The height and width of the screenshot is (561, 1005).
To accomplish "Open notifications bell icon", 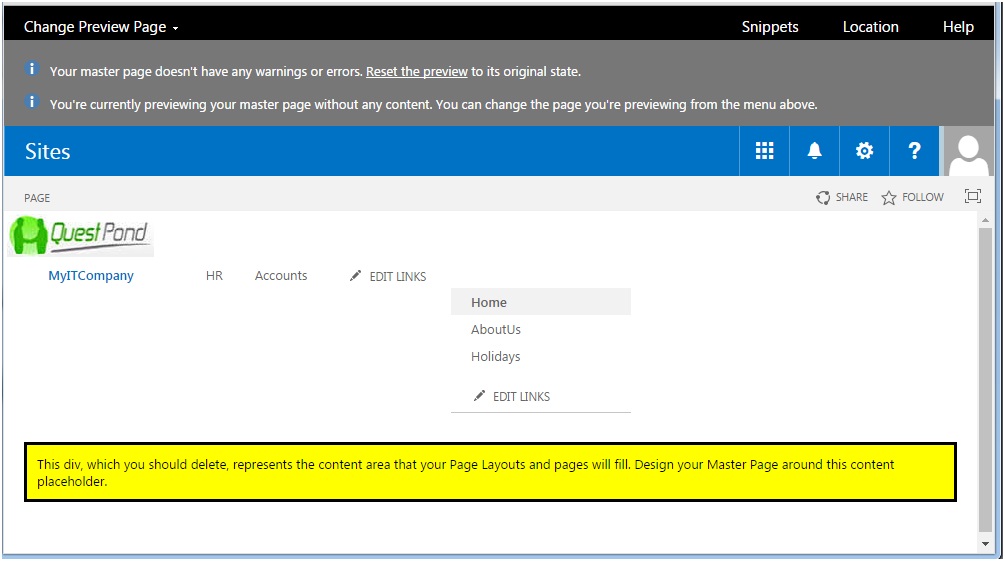I will [814, 151].
